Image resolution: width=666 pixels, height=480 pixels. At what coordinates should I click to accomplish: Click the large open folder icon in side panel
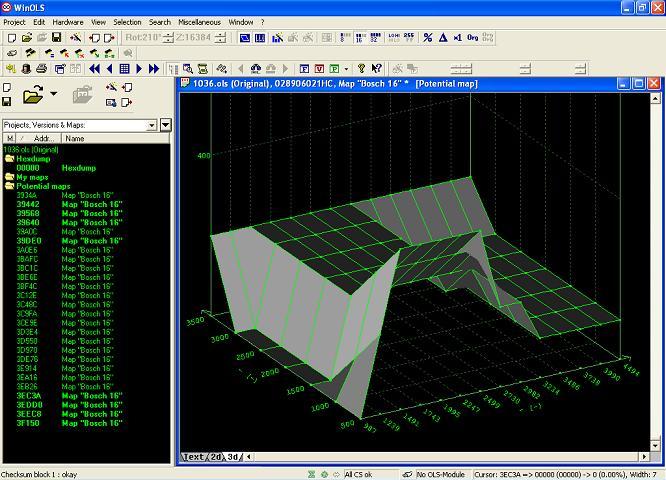pyautogui.click(x=33, y=94)
